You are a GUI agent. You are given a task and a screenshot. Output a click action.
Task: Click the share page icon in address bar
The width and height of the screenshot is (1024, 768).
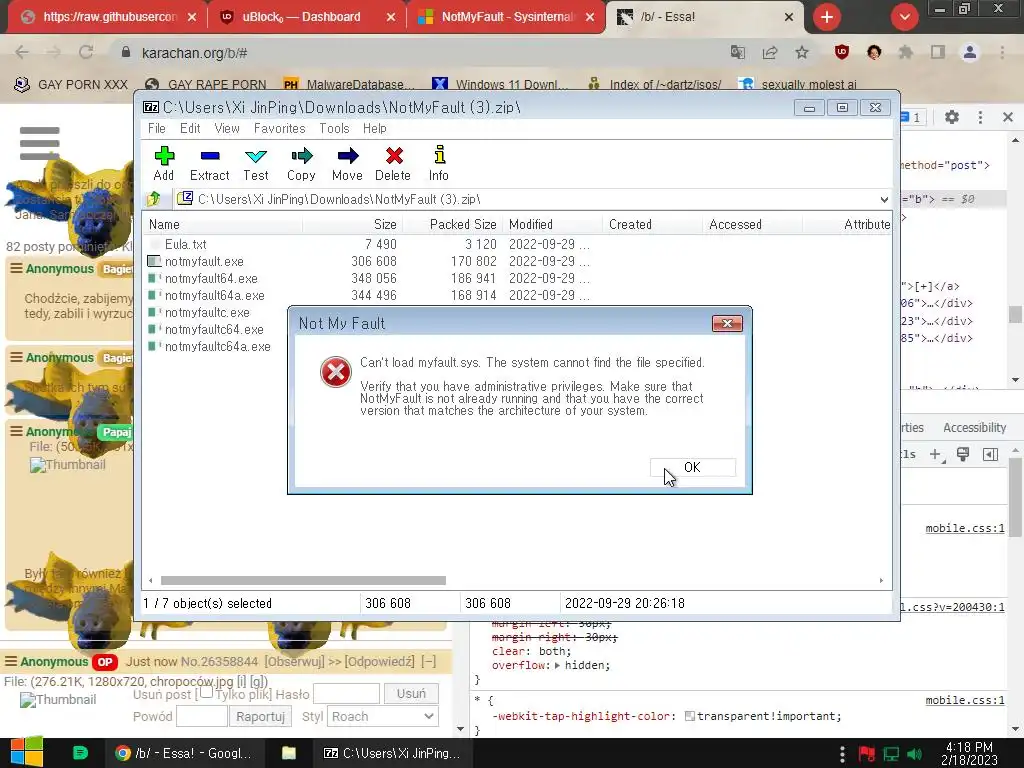click(770, 53)
